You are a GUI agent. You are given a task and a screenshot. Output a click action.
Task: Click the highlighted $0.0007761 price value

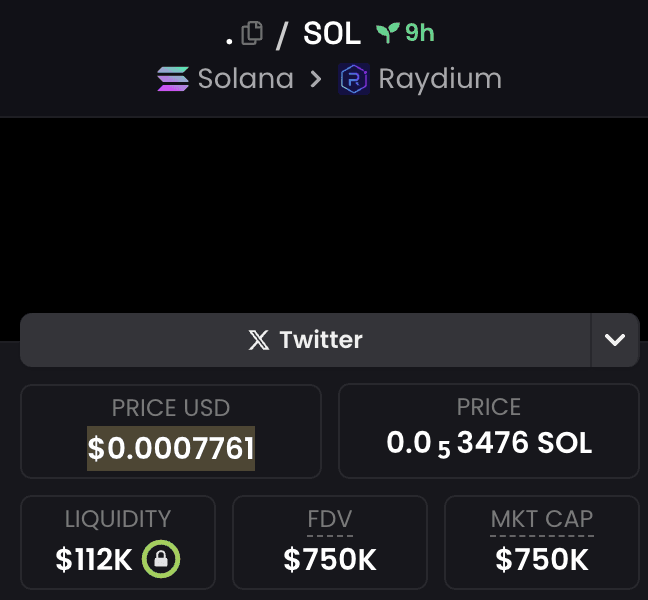coord(171,448)
